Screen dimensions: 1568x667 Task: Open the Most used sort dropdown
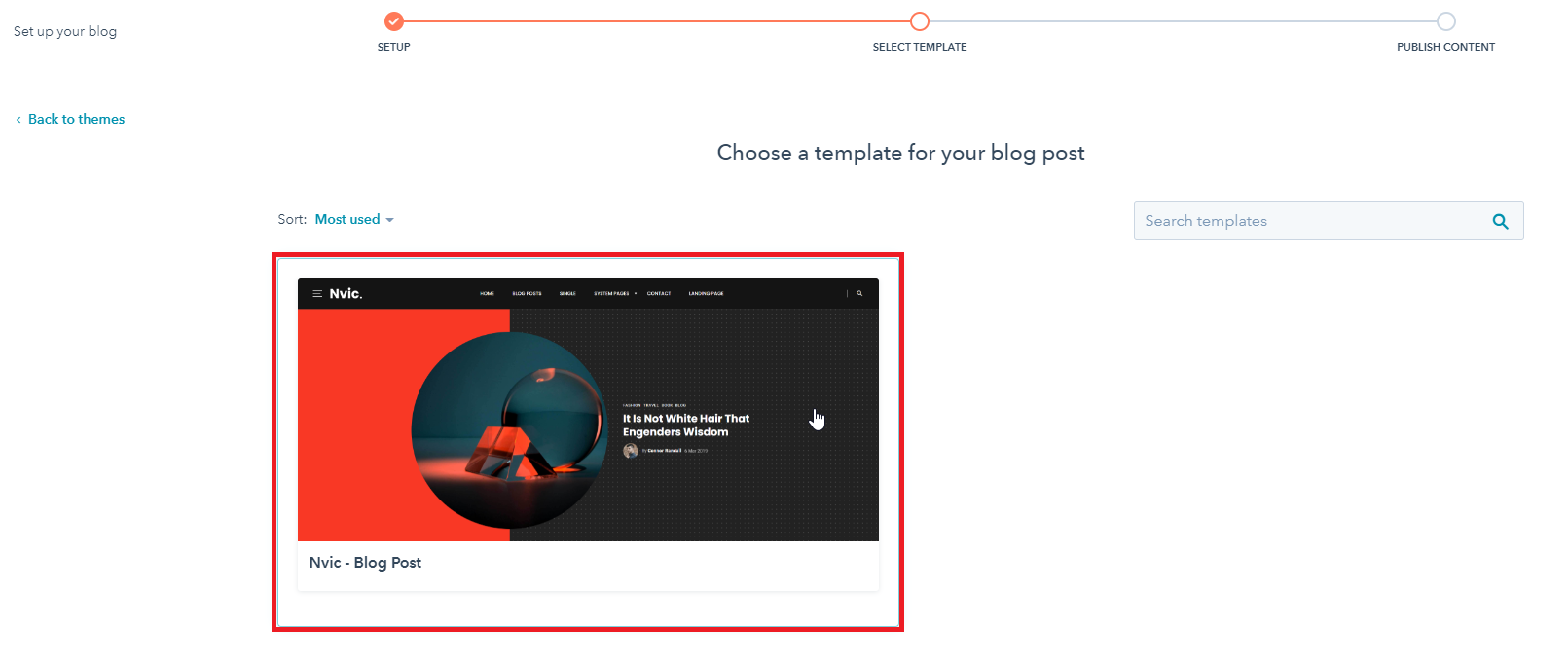coord(354,219)
